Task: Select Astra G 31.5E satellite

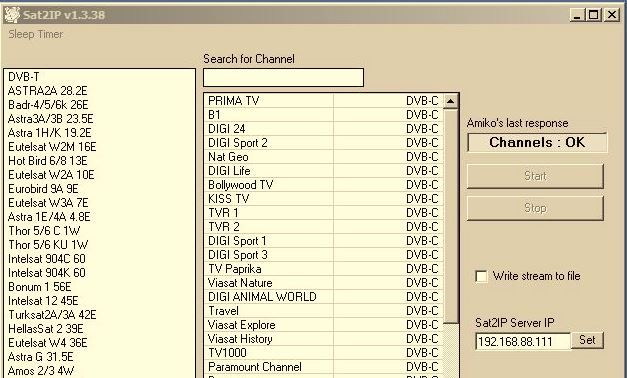Action: (99, 356)
